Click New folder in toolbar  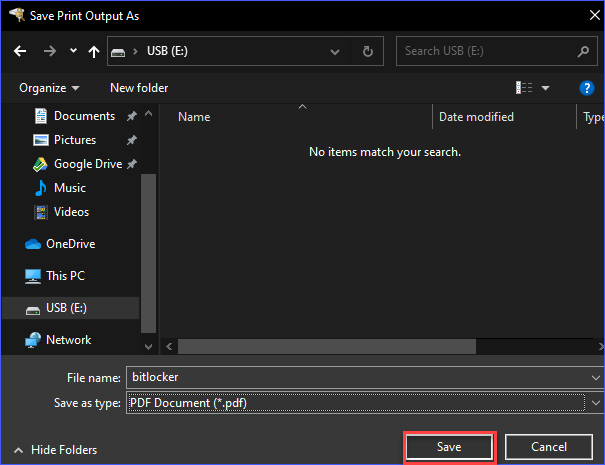coord(139,88)
